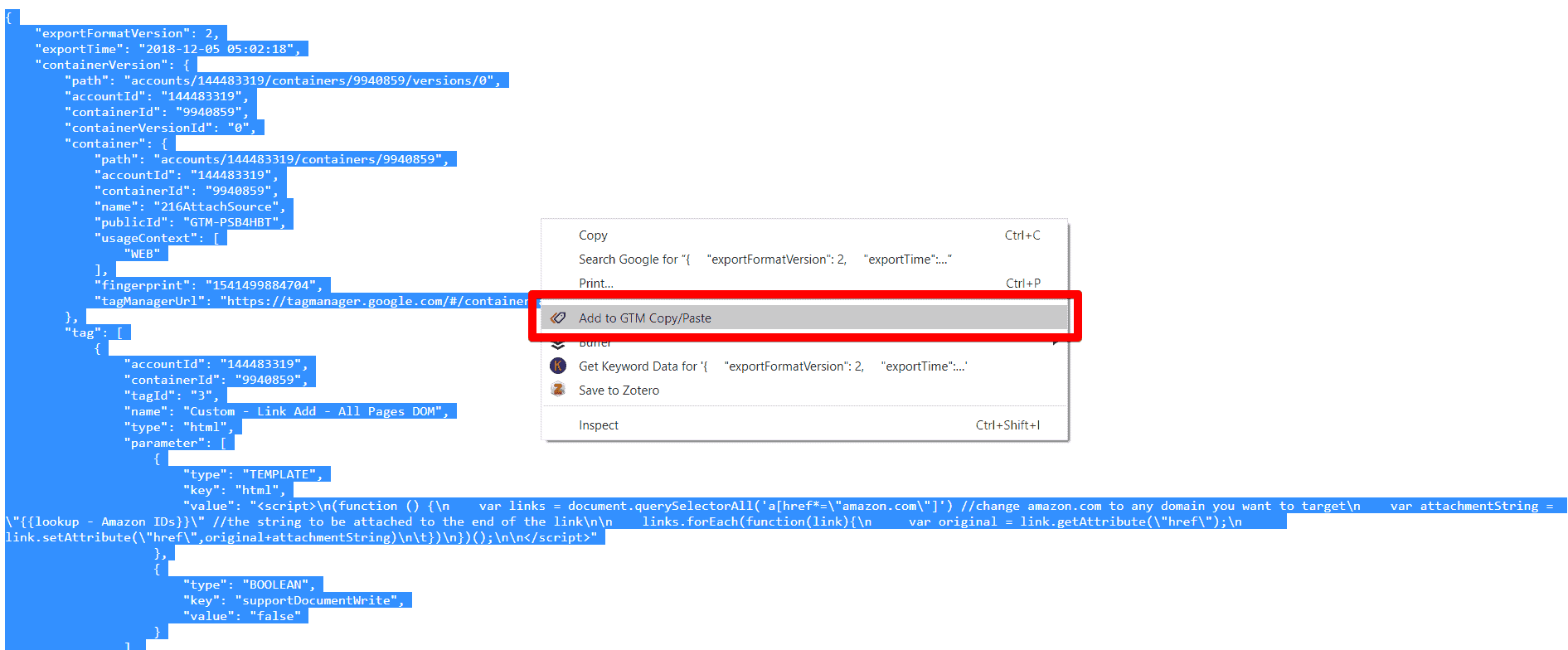This screenshot has width=1568, height=650.
Task: Click the GTM tag icon in the context menu
Action: coord(558,318)
